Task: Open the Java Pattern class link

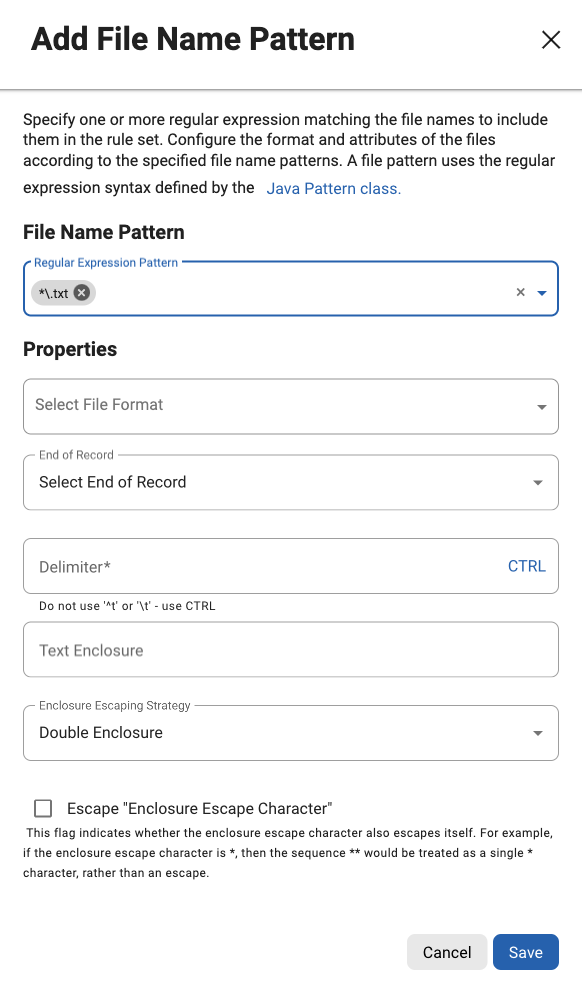Action: click(x=333, y=189)
